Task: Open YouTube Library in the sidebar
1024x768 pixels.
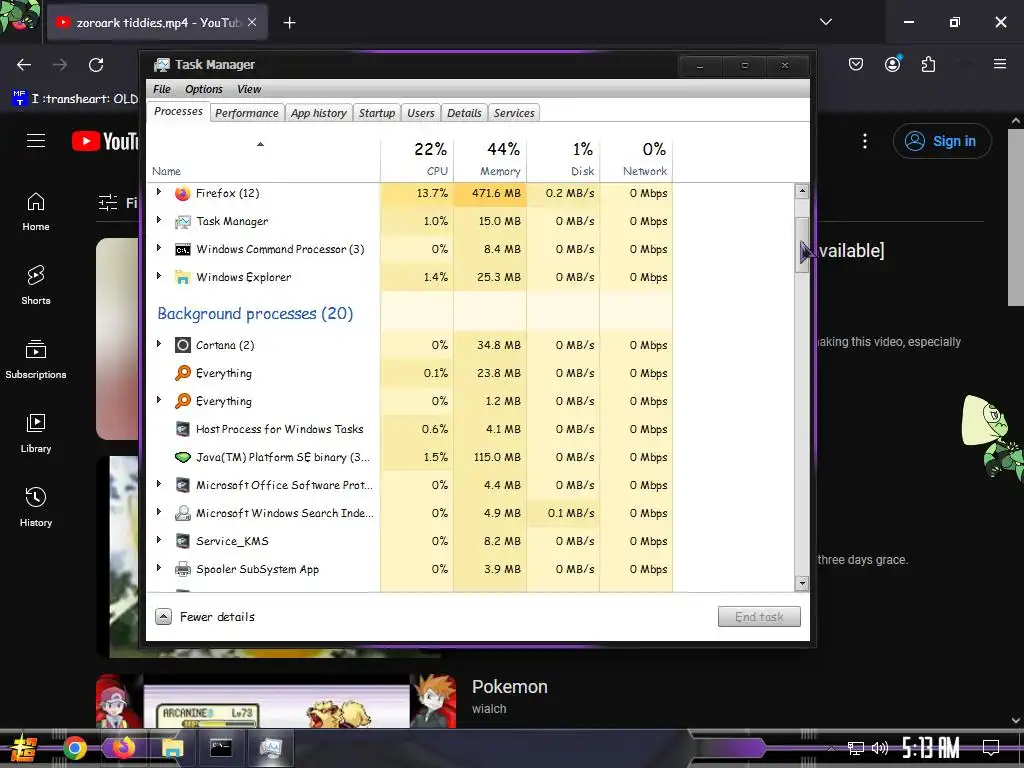Action: (x=36, y=434)
